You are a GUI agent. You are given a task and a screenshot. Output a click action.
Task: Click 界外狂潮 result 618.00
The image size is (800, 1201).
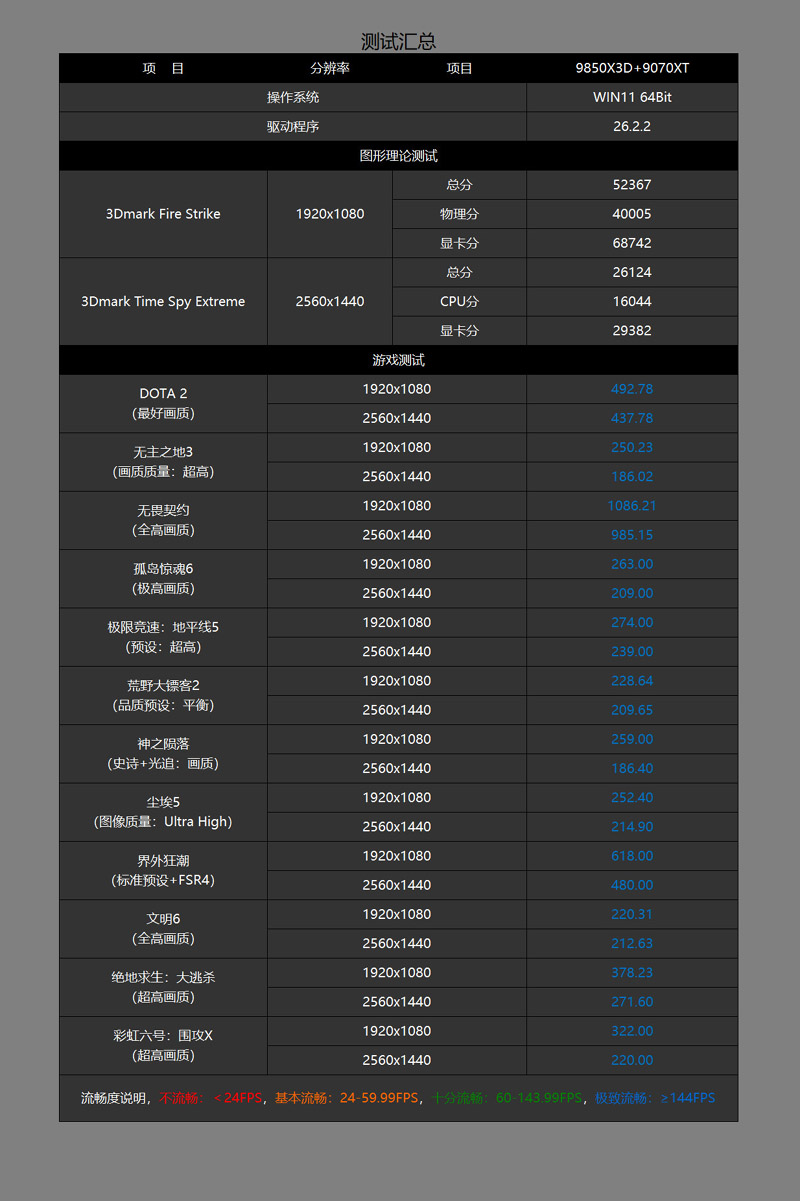(632, 856)
